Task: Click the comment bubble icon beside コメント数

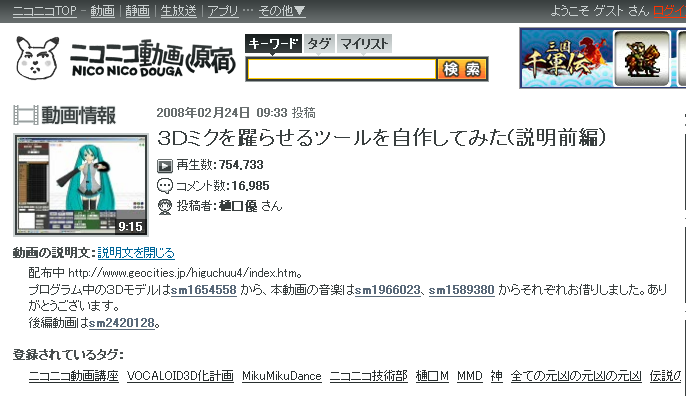Action: coord(165,186)
